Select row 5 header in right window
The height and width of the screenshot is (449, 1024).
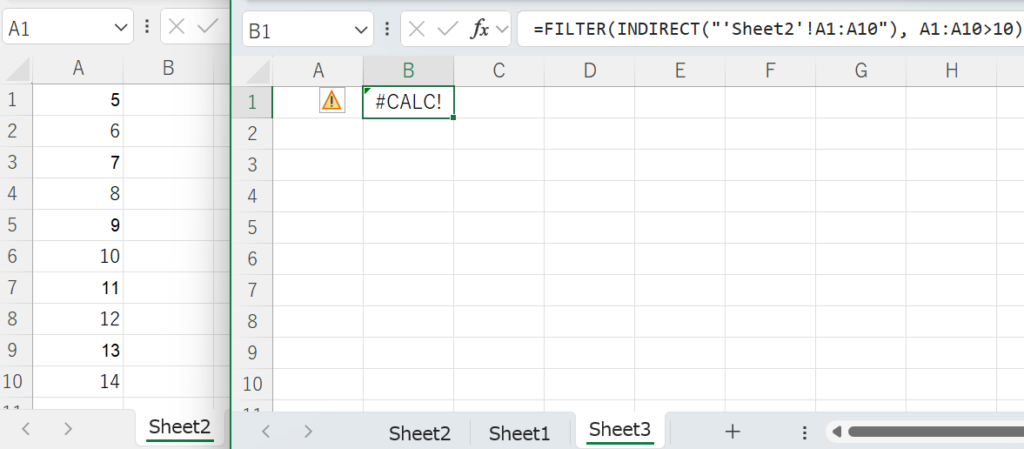click(252, 226)
